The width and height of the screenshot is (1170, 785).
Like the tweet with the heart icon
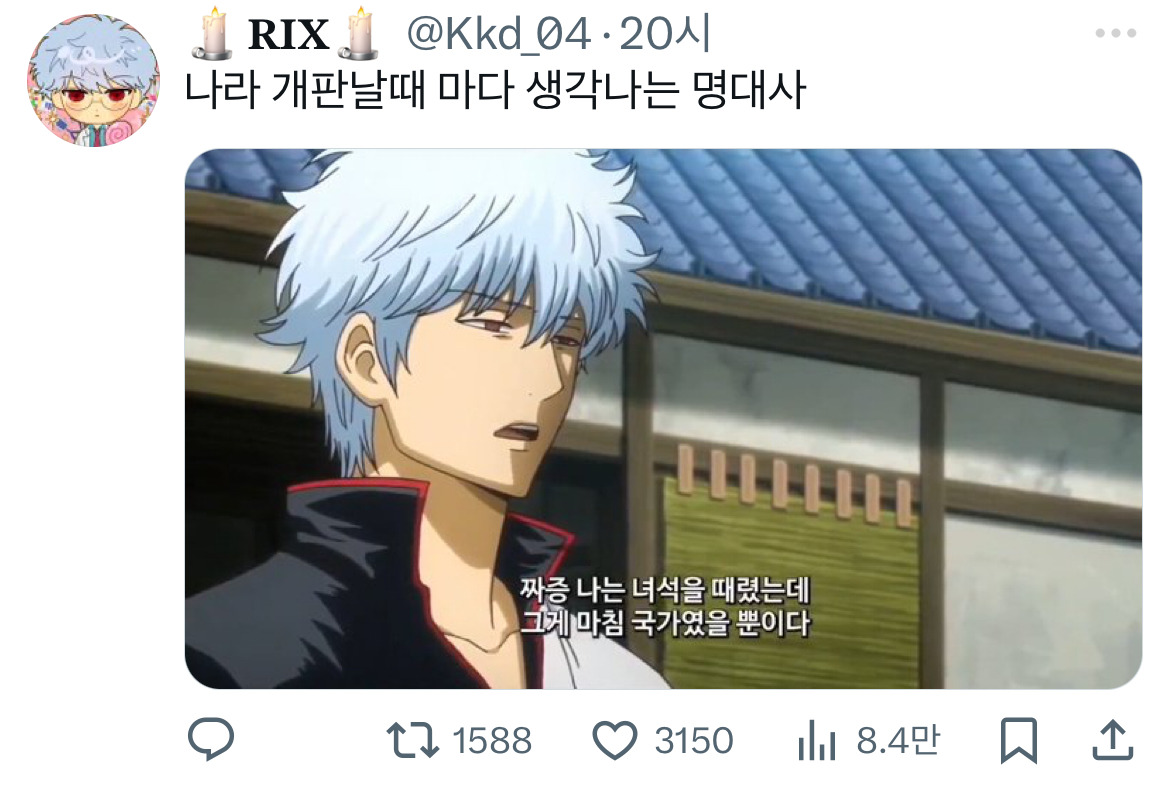click(x=615, y=740)
